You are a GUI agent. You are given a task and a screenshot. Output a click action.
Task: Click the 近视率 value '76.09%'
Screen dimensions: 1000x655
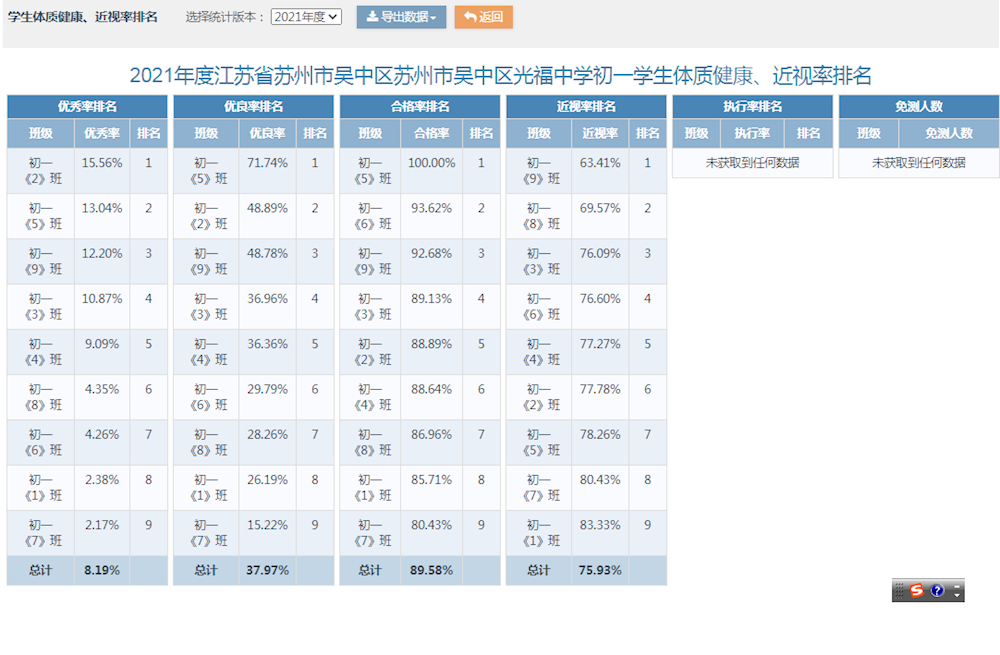click(600, 254)
